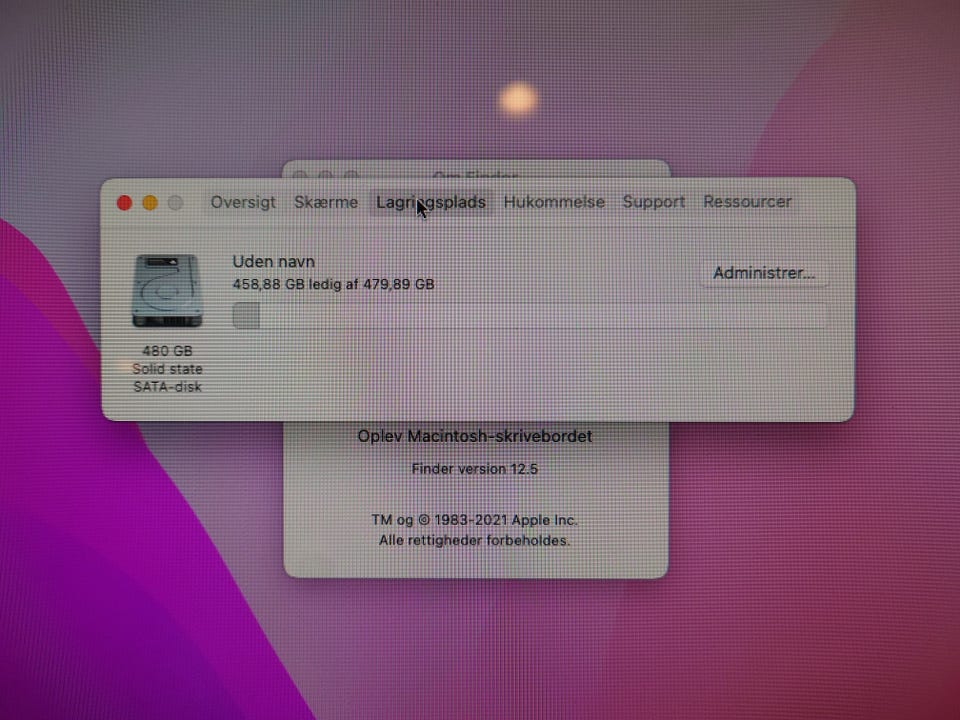This screenshot has height=720, width=960.
Task: Click 'Alle rettigheder forbeholdes.' text
Action: [474, 541]
